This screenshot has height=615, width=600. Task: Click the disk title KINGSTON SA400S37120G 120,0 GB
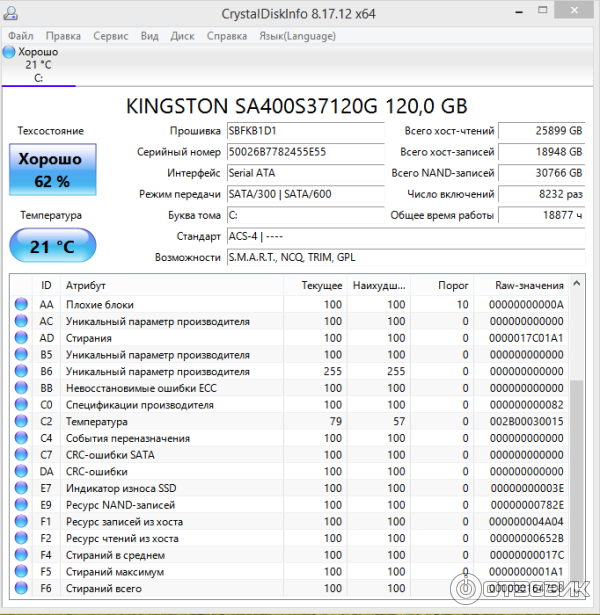coord(296,106)
